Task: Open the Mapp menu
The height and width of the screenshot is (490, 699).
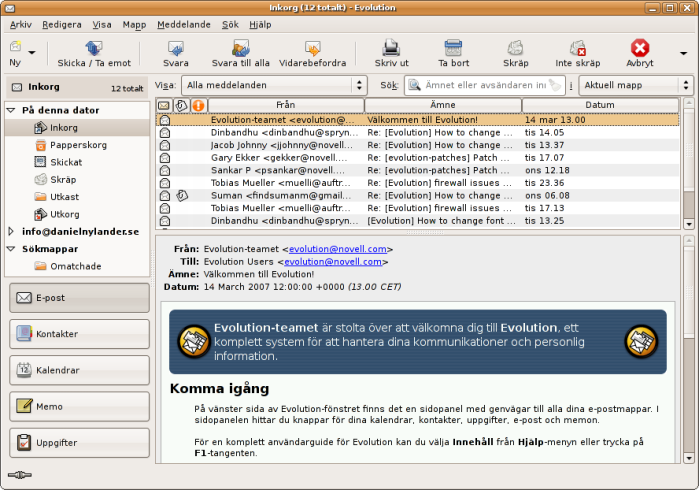Action: coord(135,25)
